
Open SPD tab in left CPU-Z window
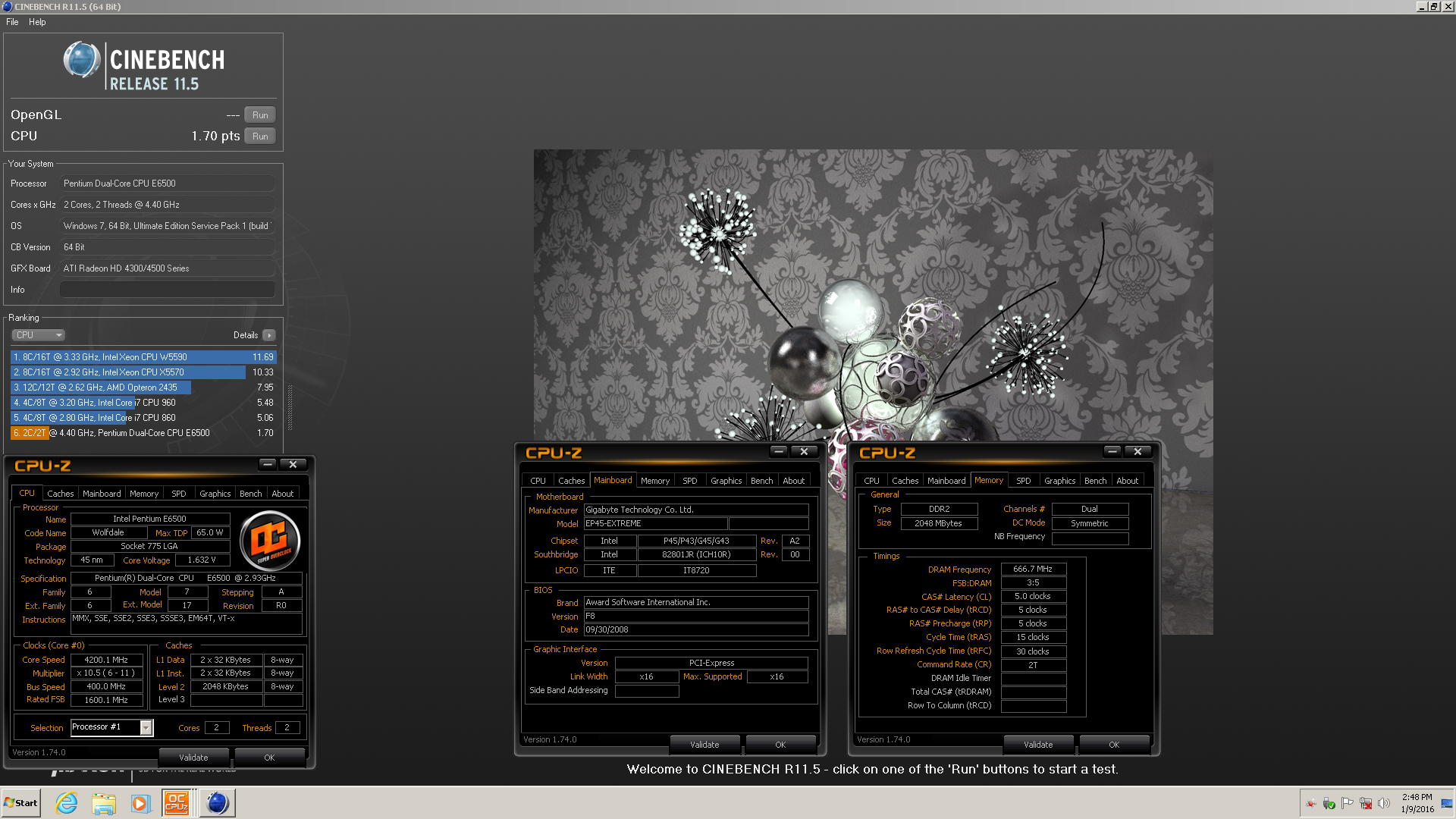point(179,494)
